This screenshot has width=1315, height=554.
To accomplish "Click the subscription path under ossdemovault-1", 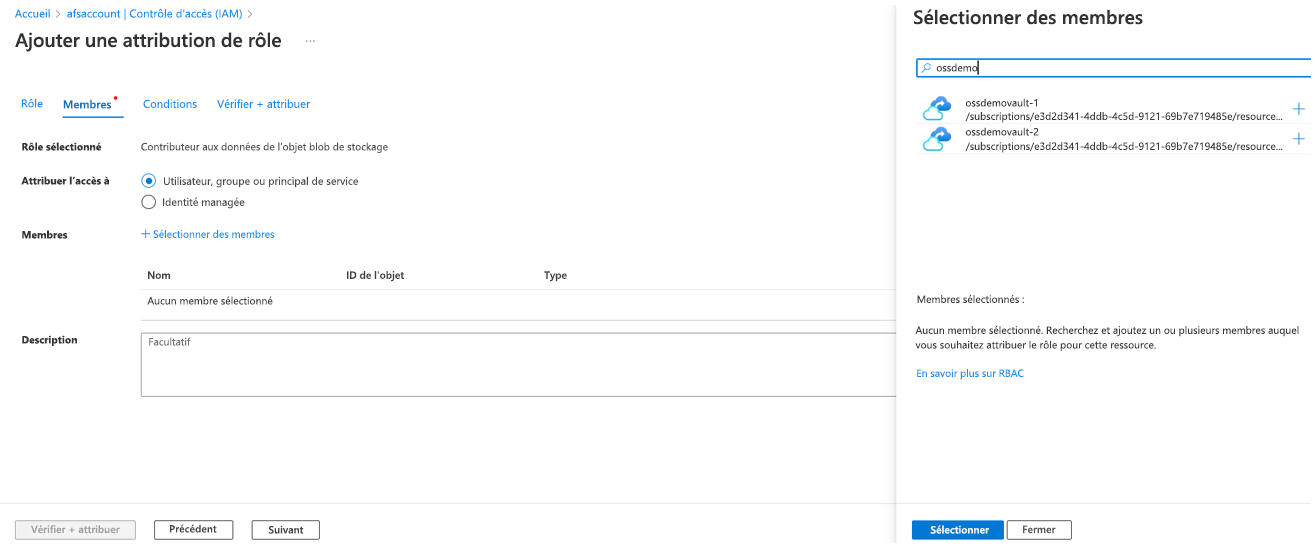I will point(1123,117).
